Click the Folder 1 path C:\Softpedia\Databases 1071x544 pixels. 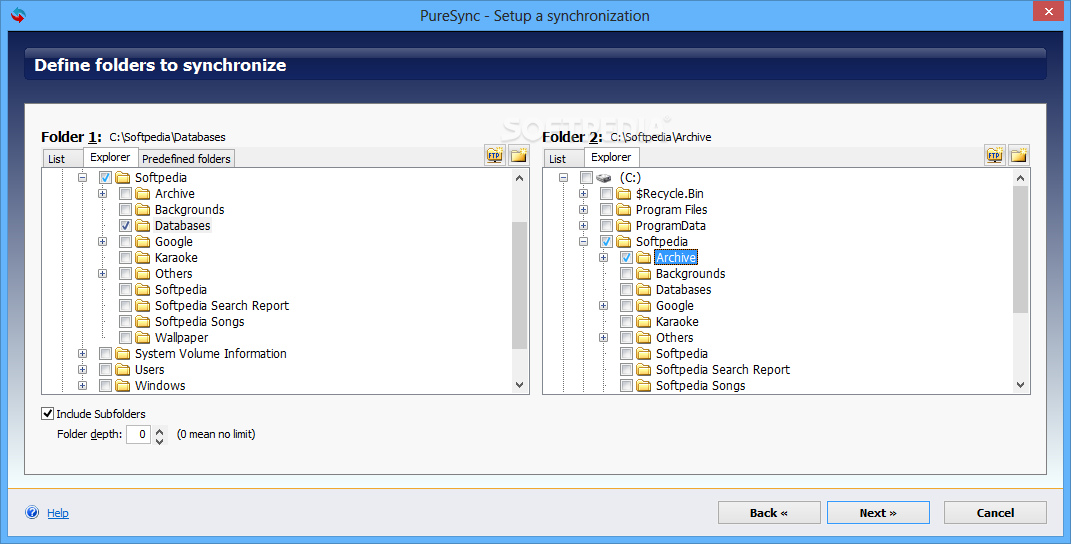click(167, 137)
